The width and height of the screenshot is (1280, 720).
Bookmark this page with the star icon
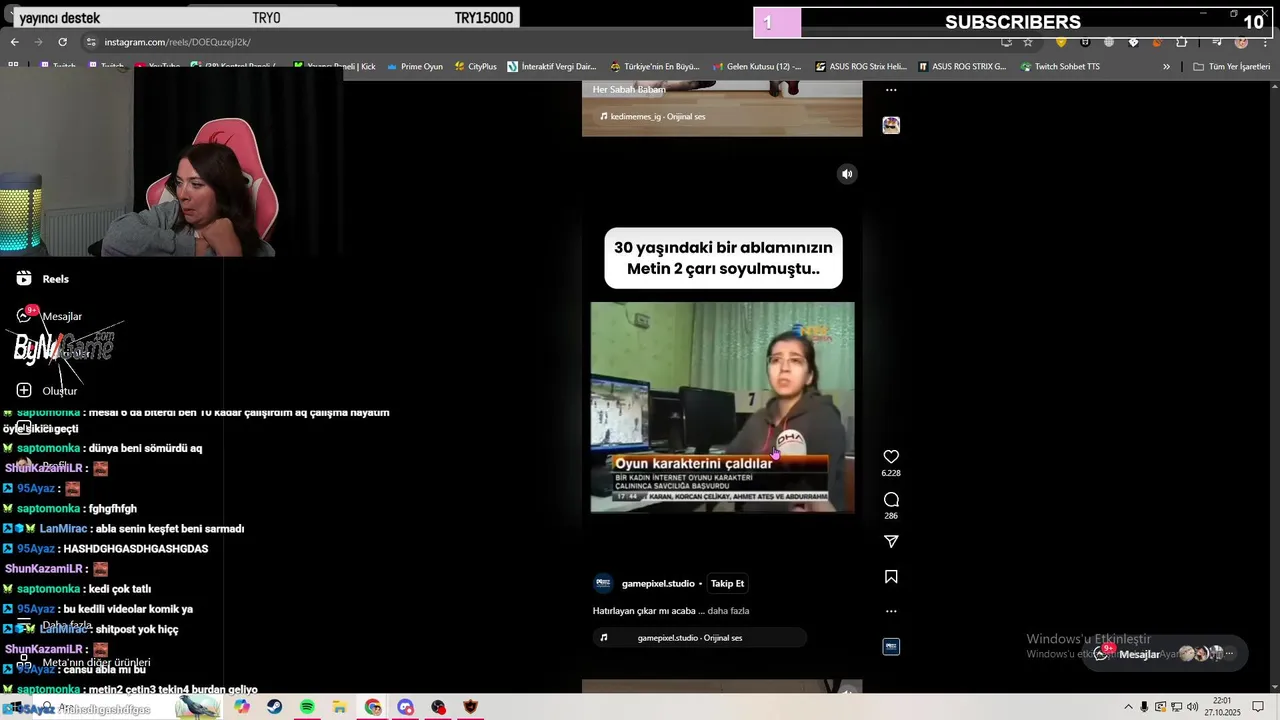[1027, 42]
